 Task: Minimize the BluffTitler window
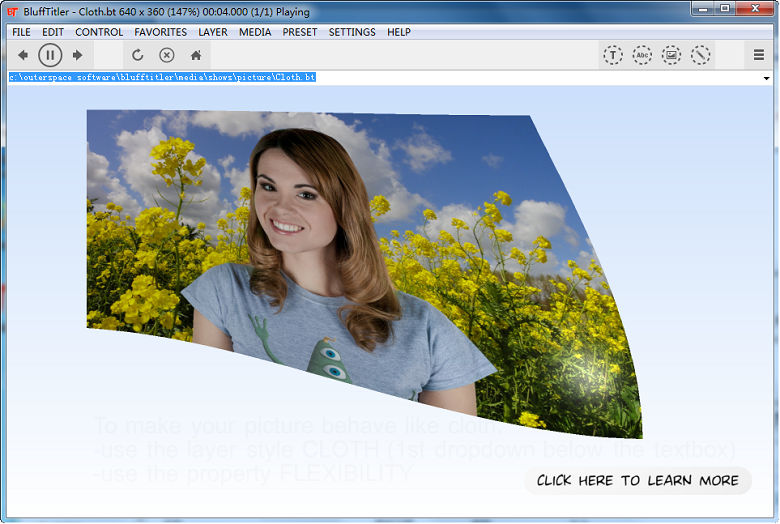703,8
